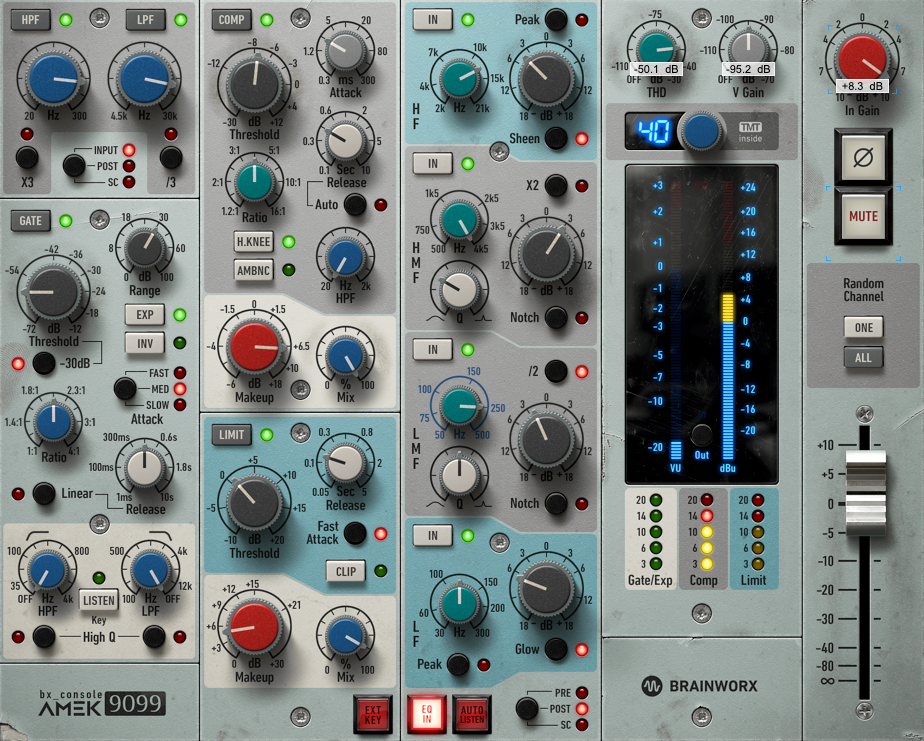
Task: Click the V Gain knob
Action: [748, 50]
